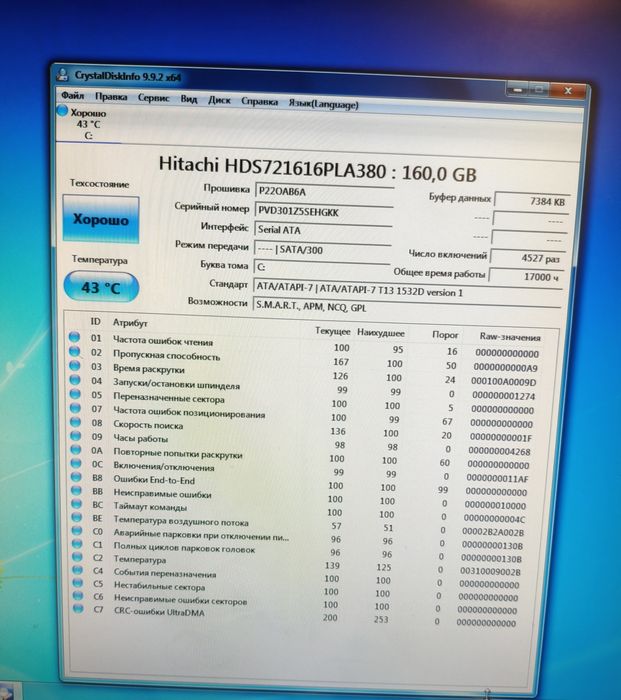Click status icon of attribute 0C

[x=76, y=463]
